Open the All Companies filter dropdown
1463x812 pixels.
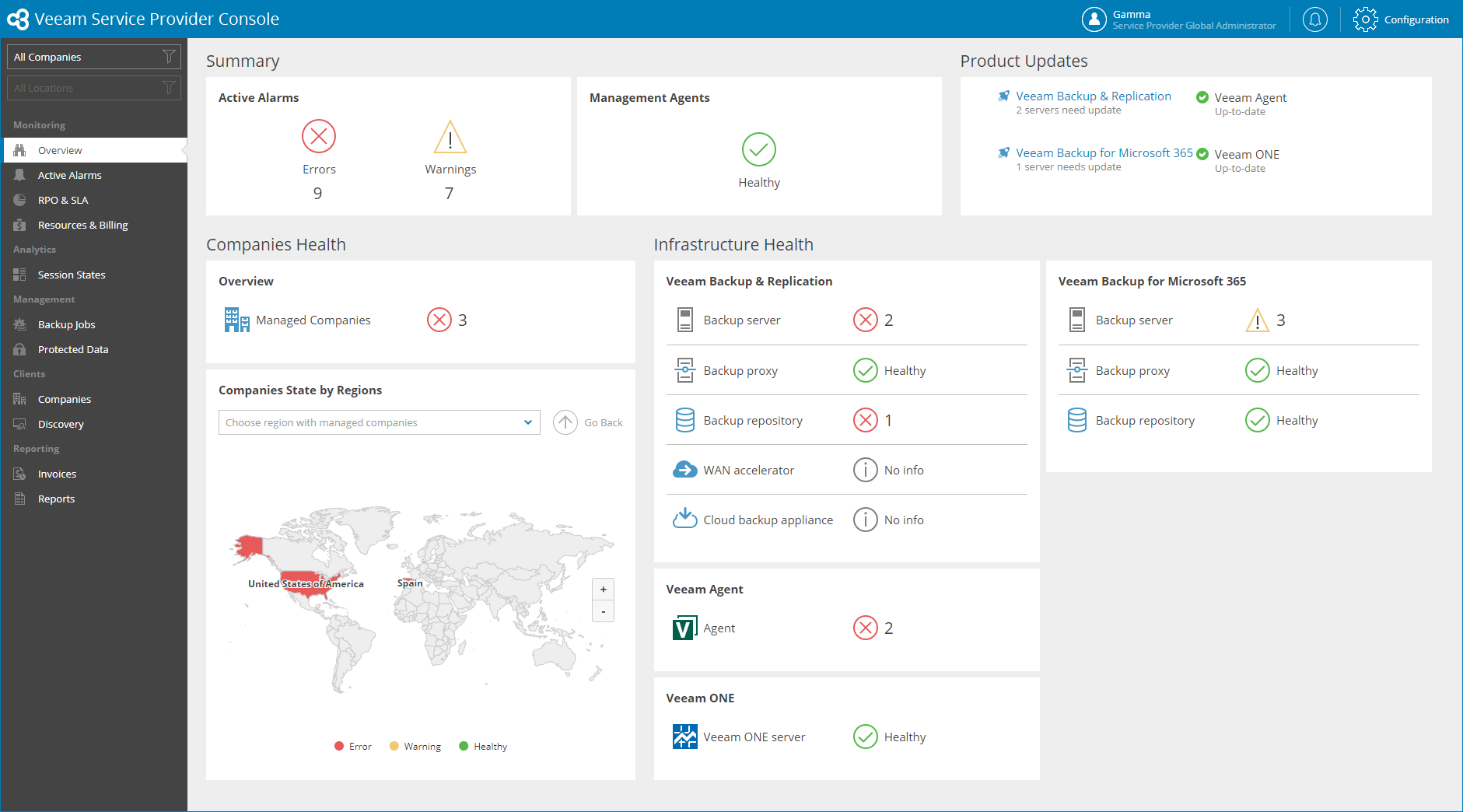pos(94,57)
